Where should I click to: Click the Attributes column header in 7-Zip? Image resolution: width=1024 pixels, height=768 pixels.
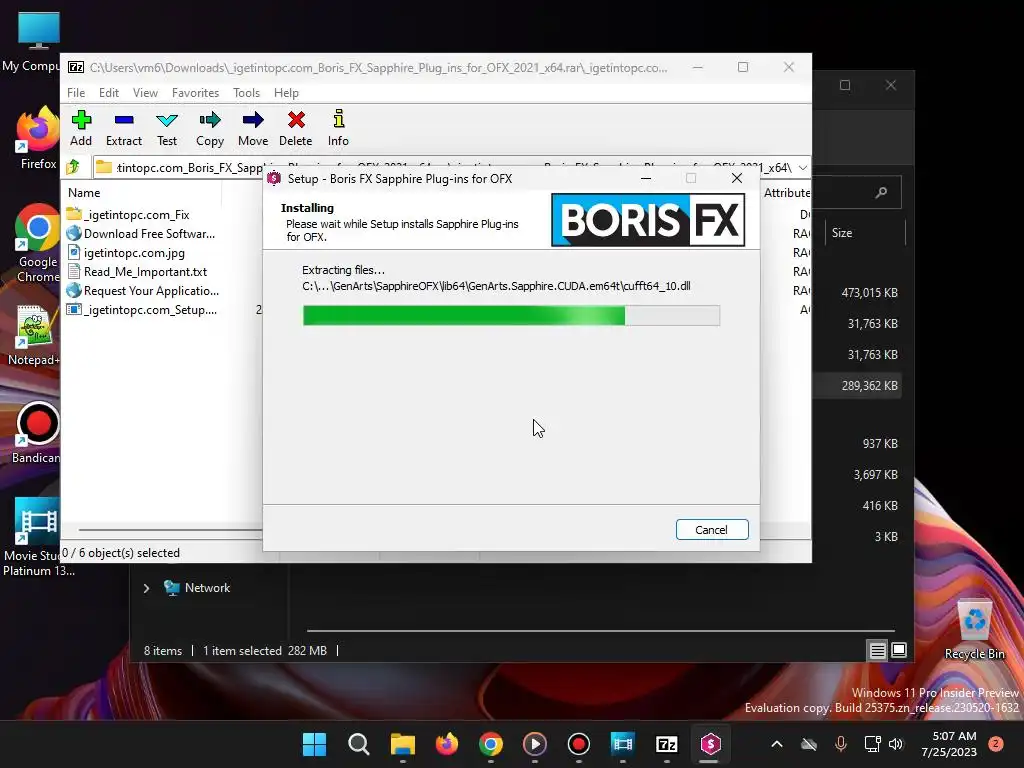coord(787,193)
